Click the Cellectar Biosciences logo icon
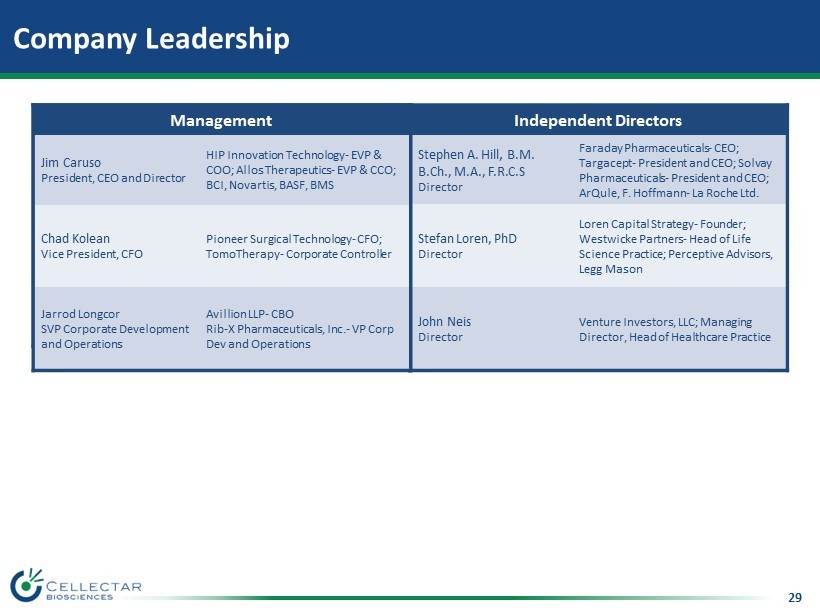820x615 pixels. (27, 585)
